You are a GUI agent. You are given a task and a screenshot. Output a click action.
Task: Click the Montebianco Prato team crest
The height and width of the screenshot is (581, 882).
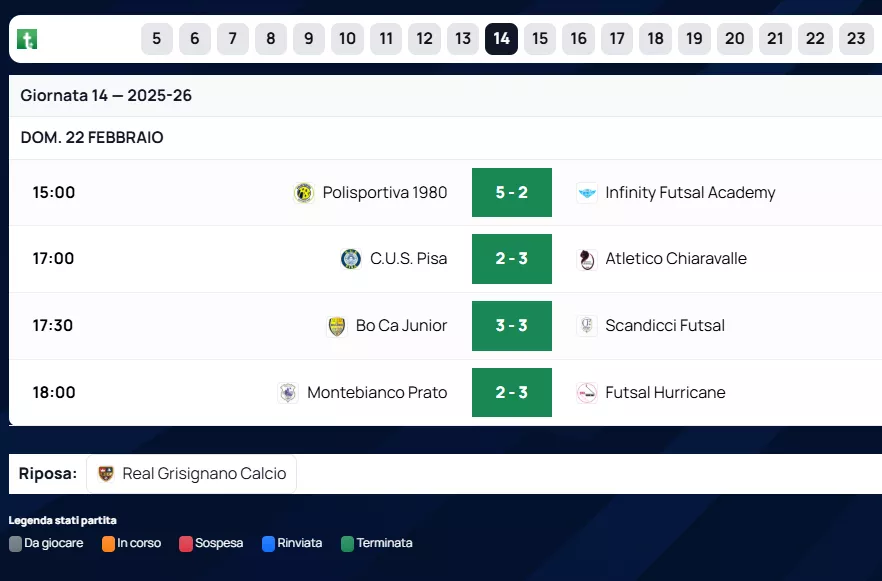(x=288, y=393)
